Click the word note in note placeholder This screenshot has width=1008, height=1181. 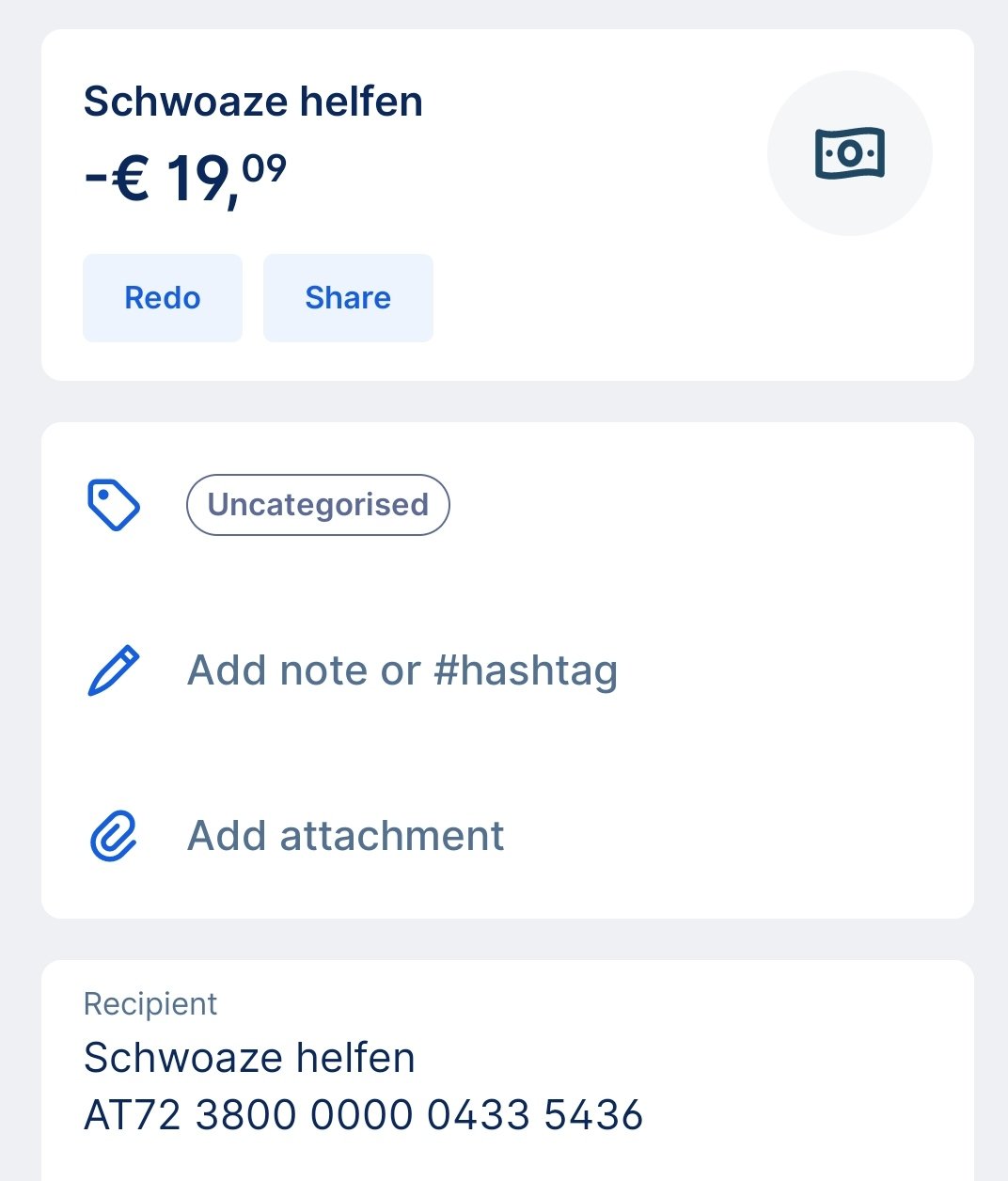323,670
